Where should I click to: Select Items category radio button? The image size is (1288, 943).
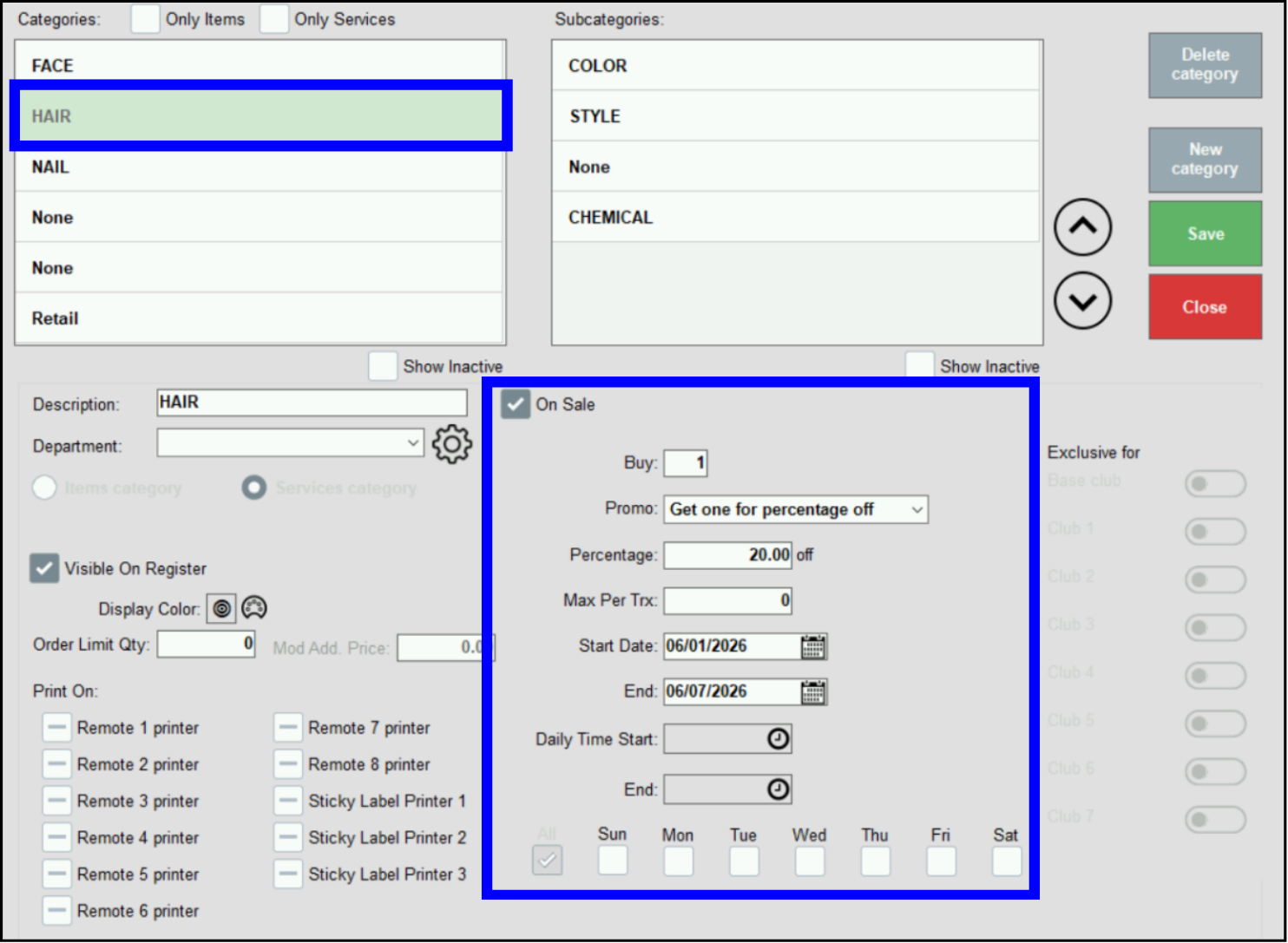point(44,488)
